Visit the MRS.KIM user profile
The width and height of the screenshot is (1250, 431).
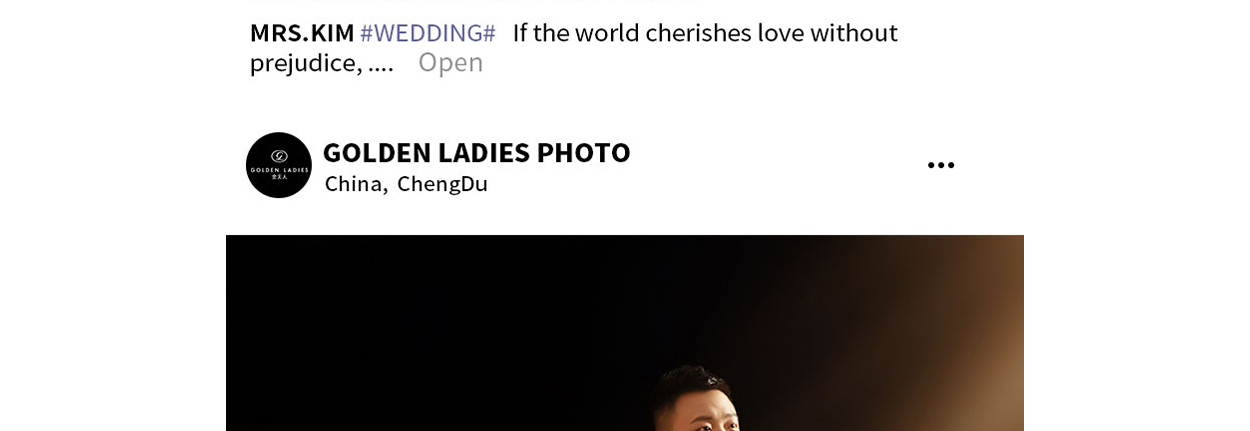302,33
